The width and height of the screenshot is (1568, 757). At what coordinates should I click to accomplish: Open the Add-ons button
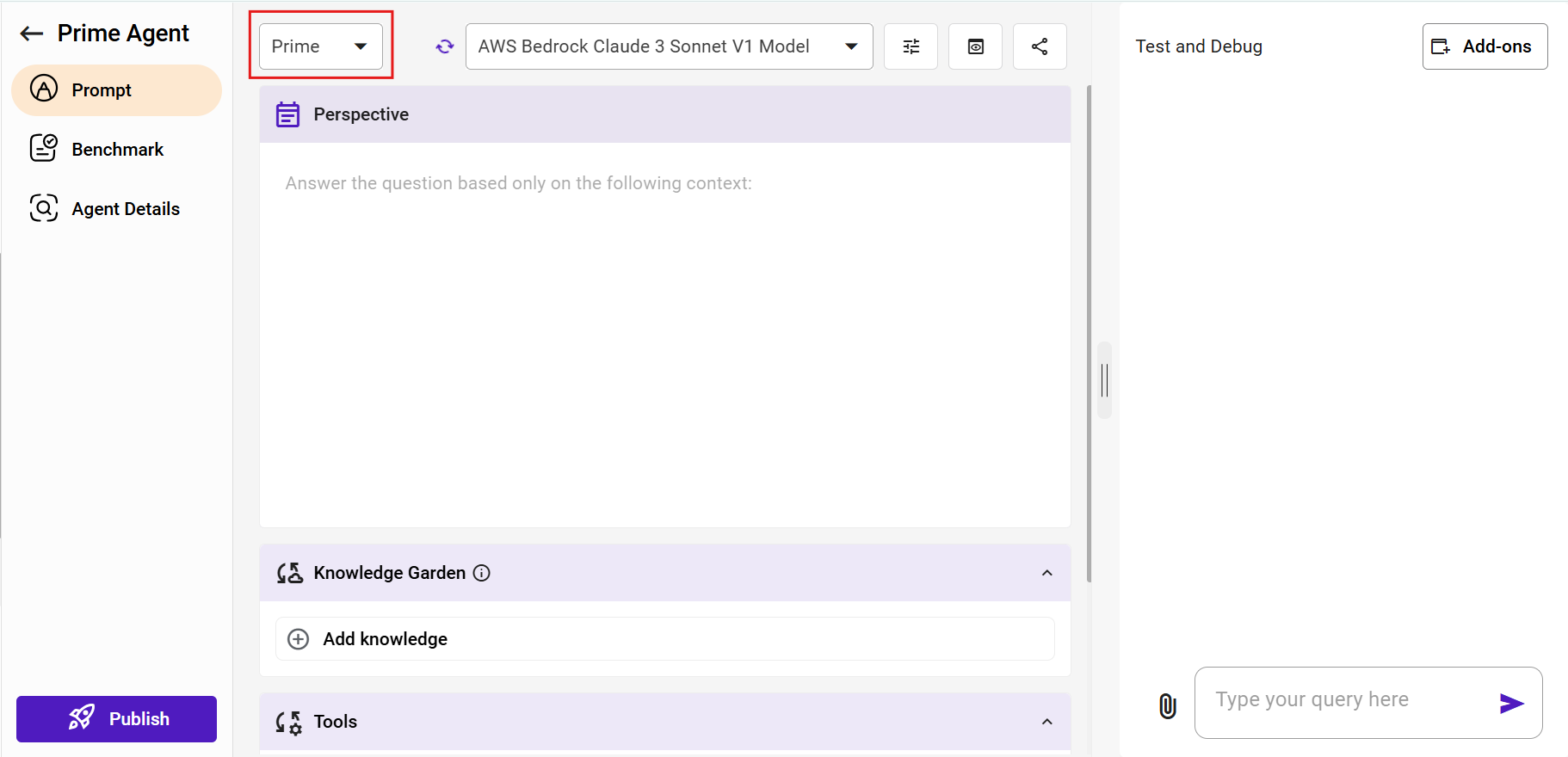1485,46
